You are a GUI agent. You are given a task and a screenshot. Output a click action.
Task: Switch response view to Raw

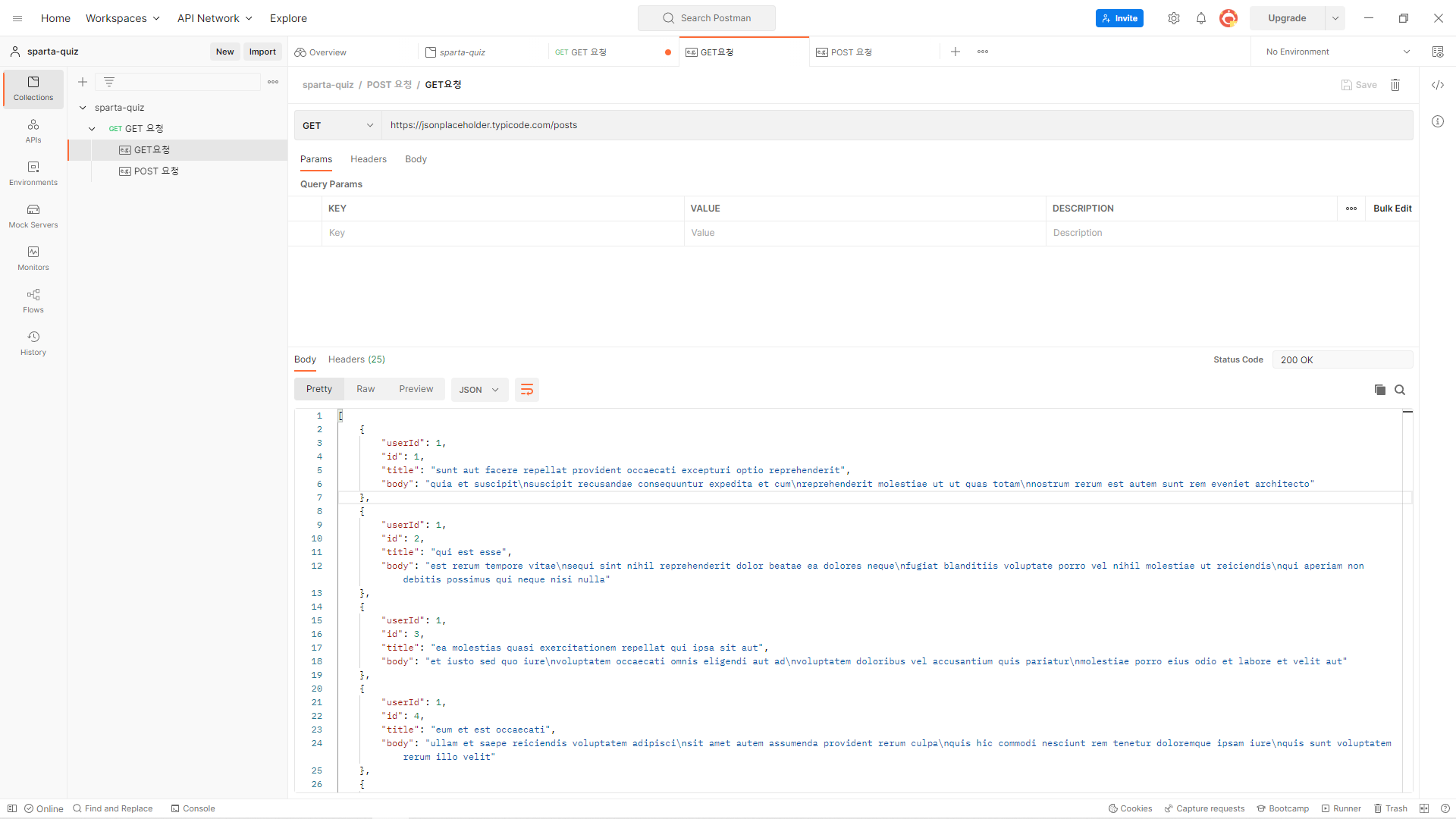pos(366,389)
